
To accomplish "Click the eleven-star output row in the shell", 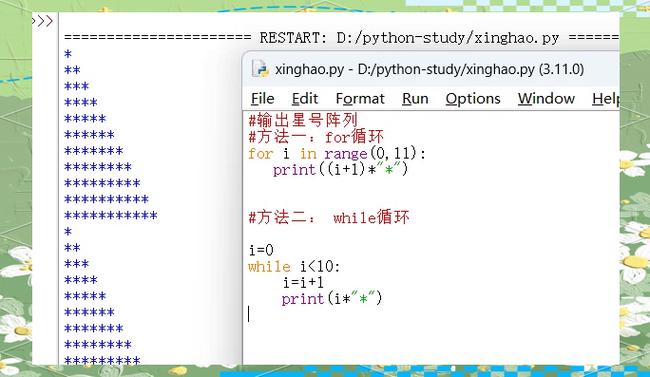I will [111, 215].
